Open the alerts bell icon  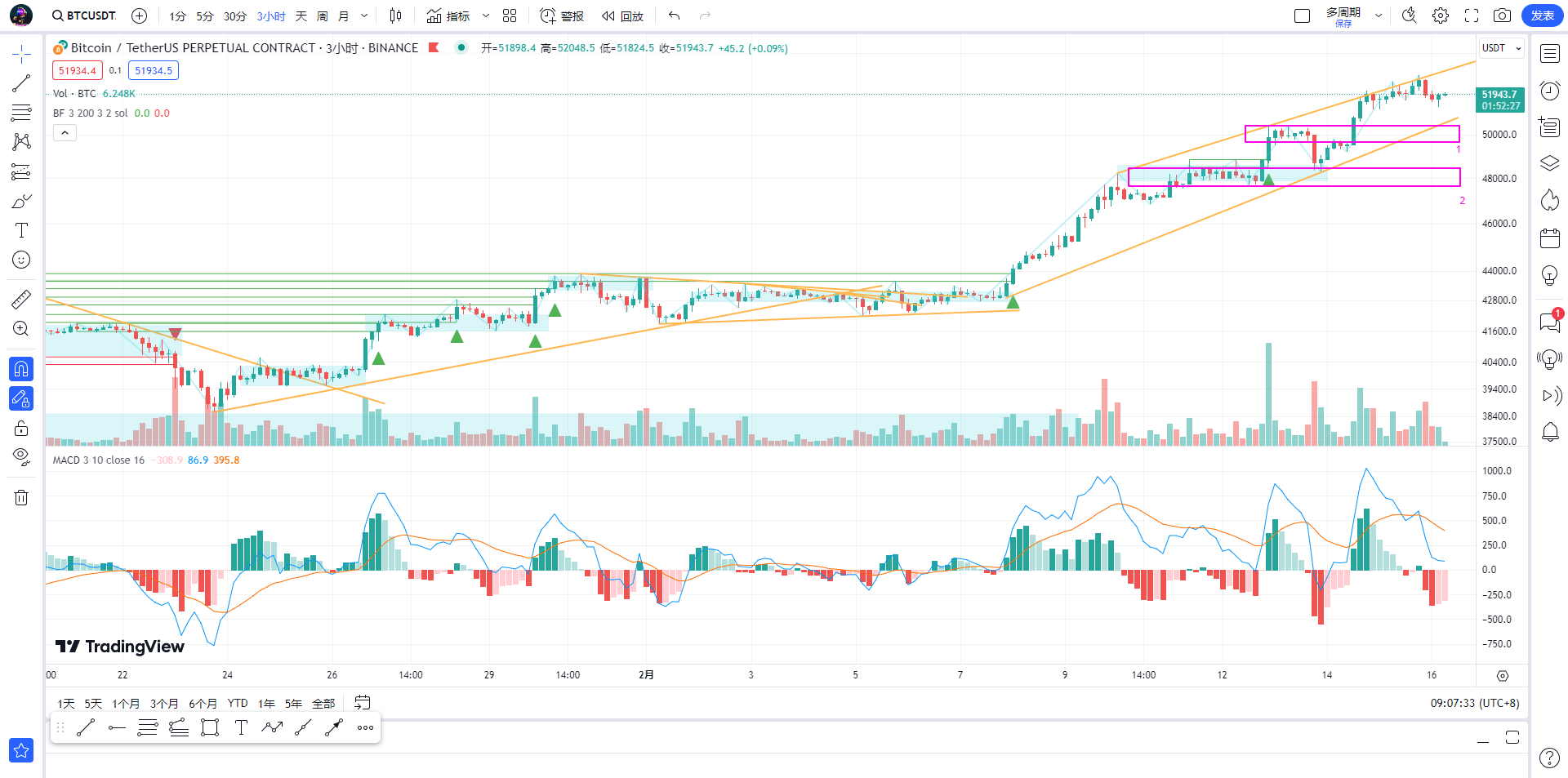click(1550, 432)
